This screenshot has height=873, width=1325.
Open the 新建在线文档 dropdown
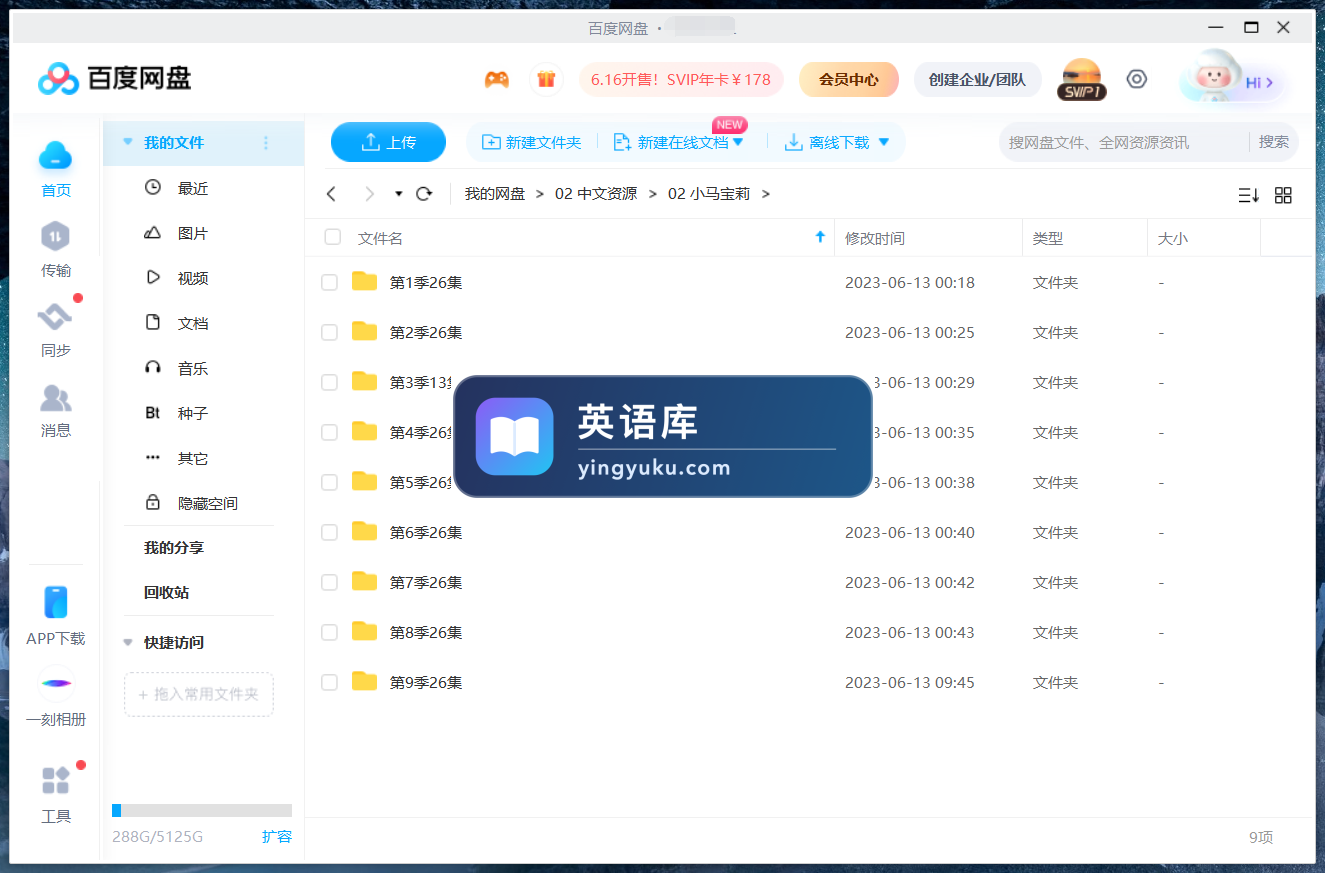[738, 142]
